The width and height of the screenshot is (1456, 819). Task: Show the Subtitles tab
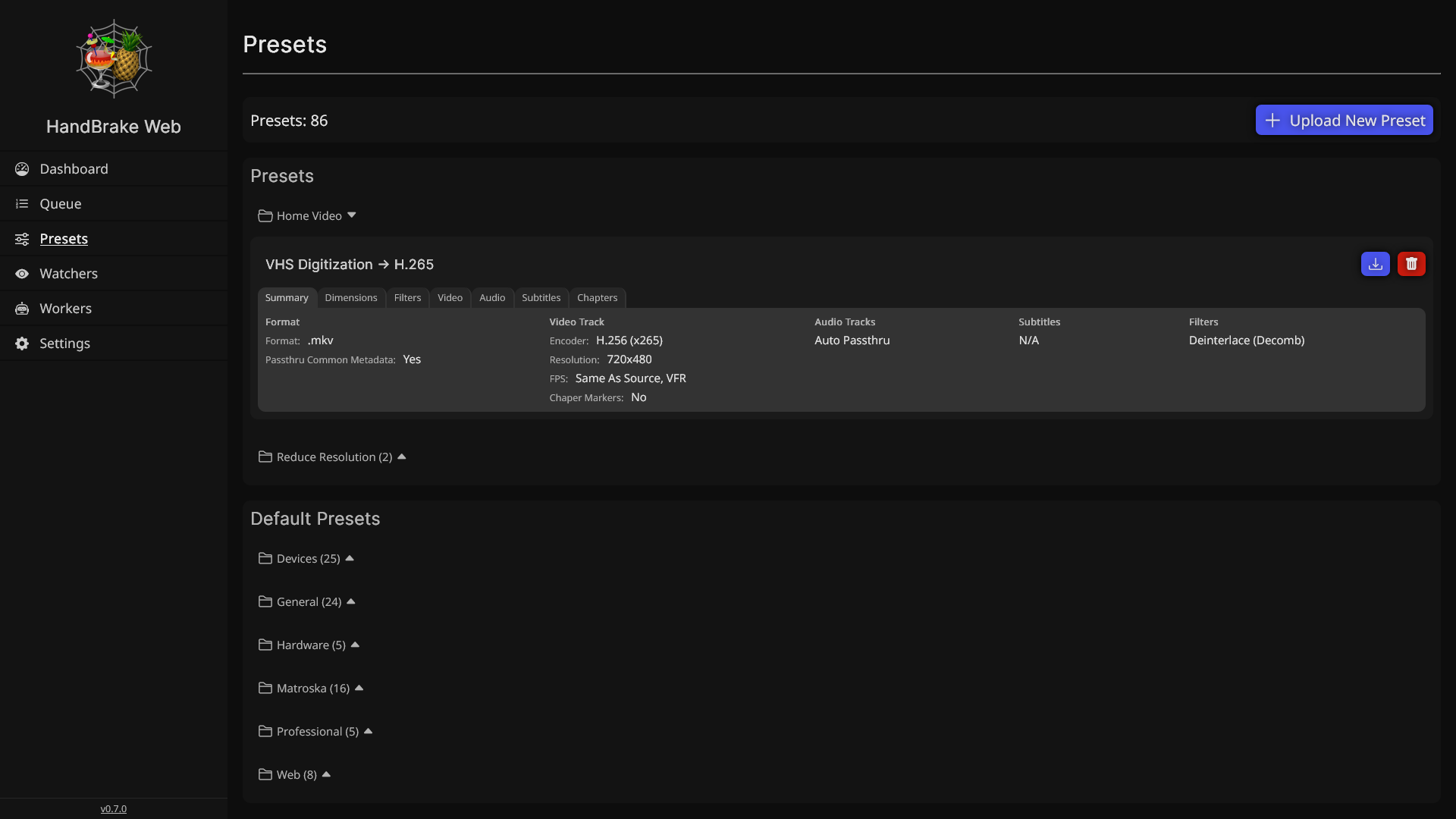coord(541,298)
